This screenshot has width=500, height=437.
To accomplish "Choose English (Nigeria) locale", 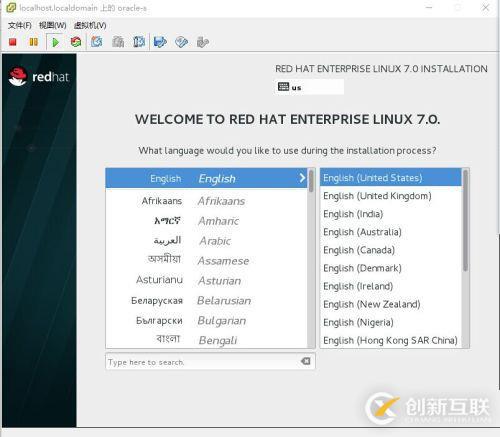I will 391,322.
